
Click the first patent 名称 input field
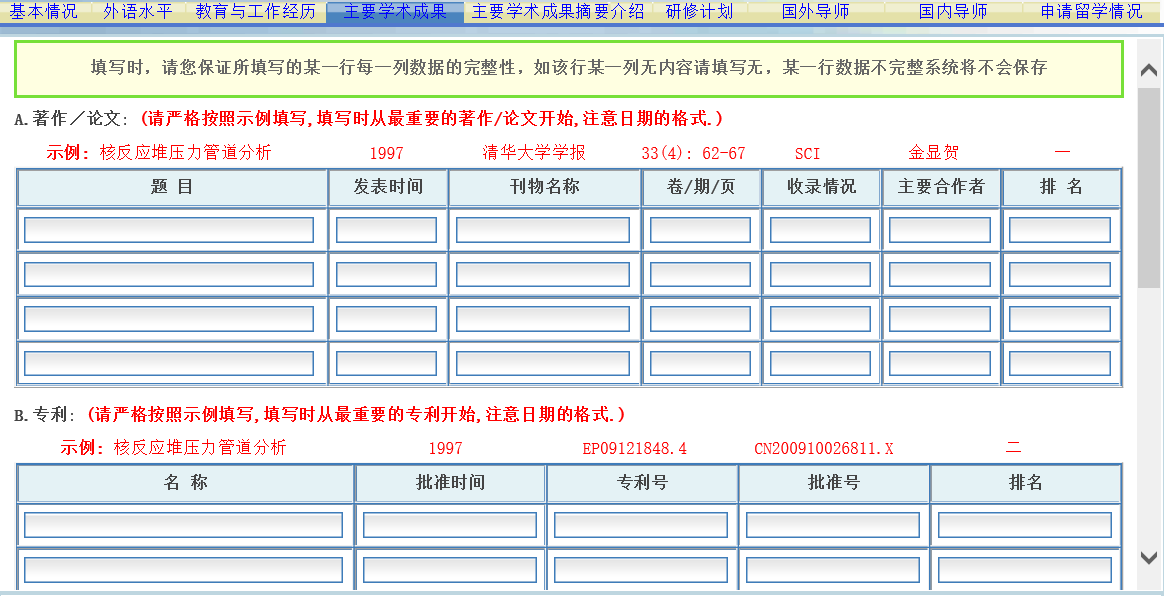tap(184, 524)
